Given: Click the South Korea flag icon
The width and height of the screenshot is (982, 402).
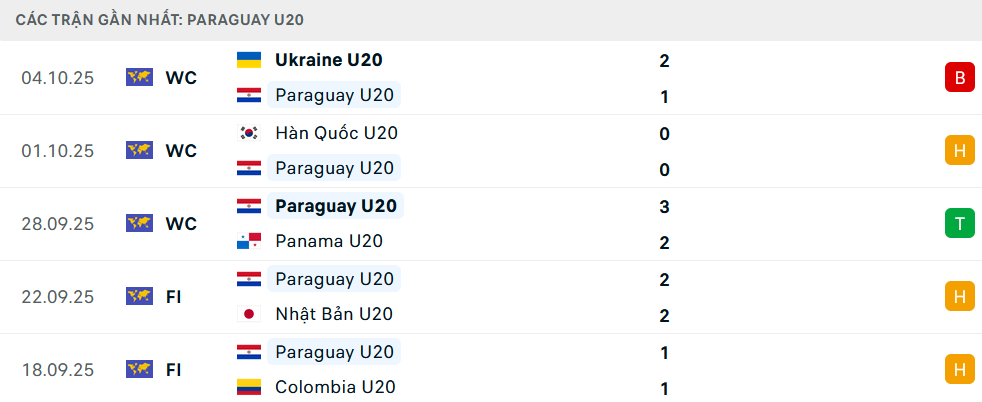Looking at the screenshot, I should 248,133.
